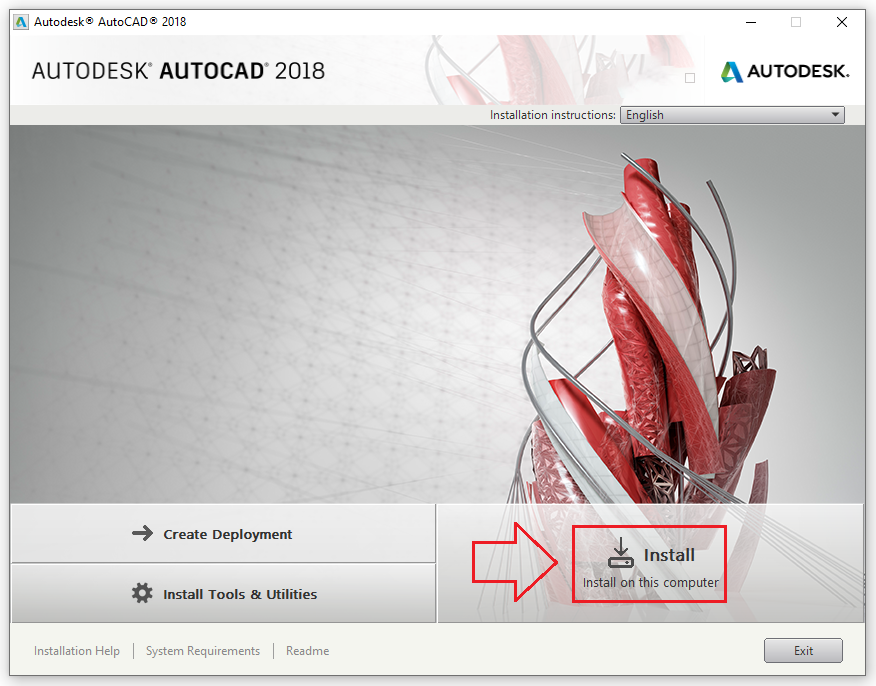Select Install Tools & Utilities
The image size is (876, 686).
click(223, 593)
